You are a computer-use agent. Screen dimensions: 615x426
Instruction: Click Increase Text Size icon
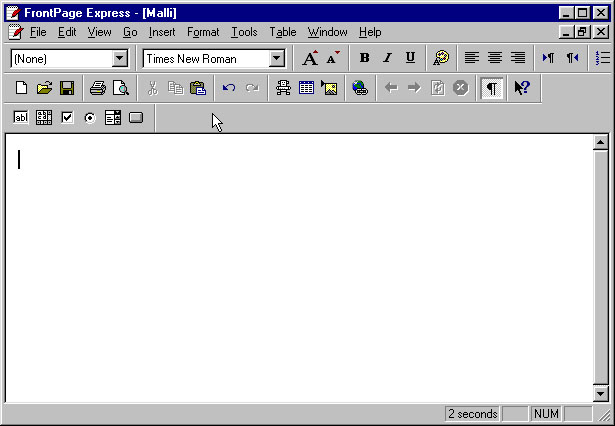310,58
